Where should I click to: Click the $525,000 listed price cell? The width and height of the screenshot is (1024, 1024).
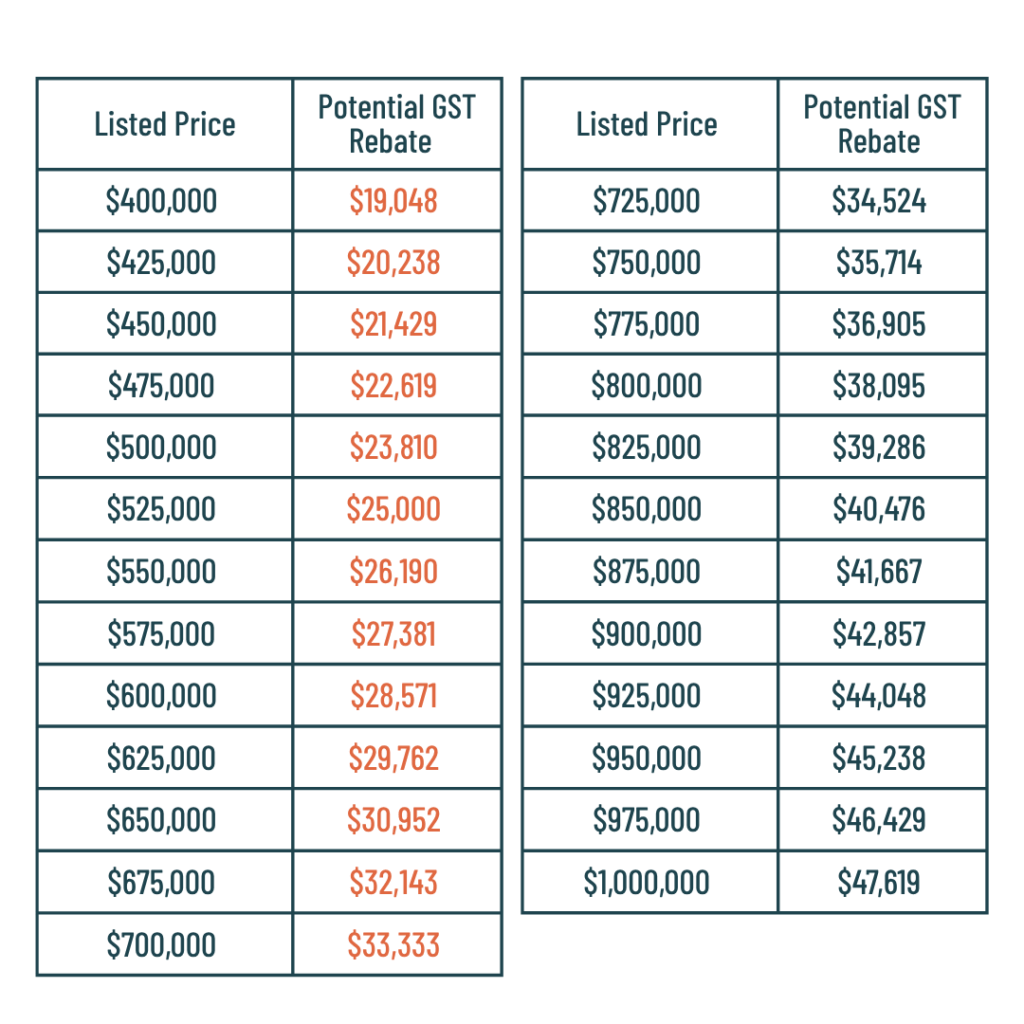pos(165,509)
